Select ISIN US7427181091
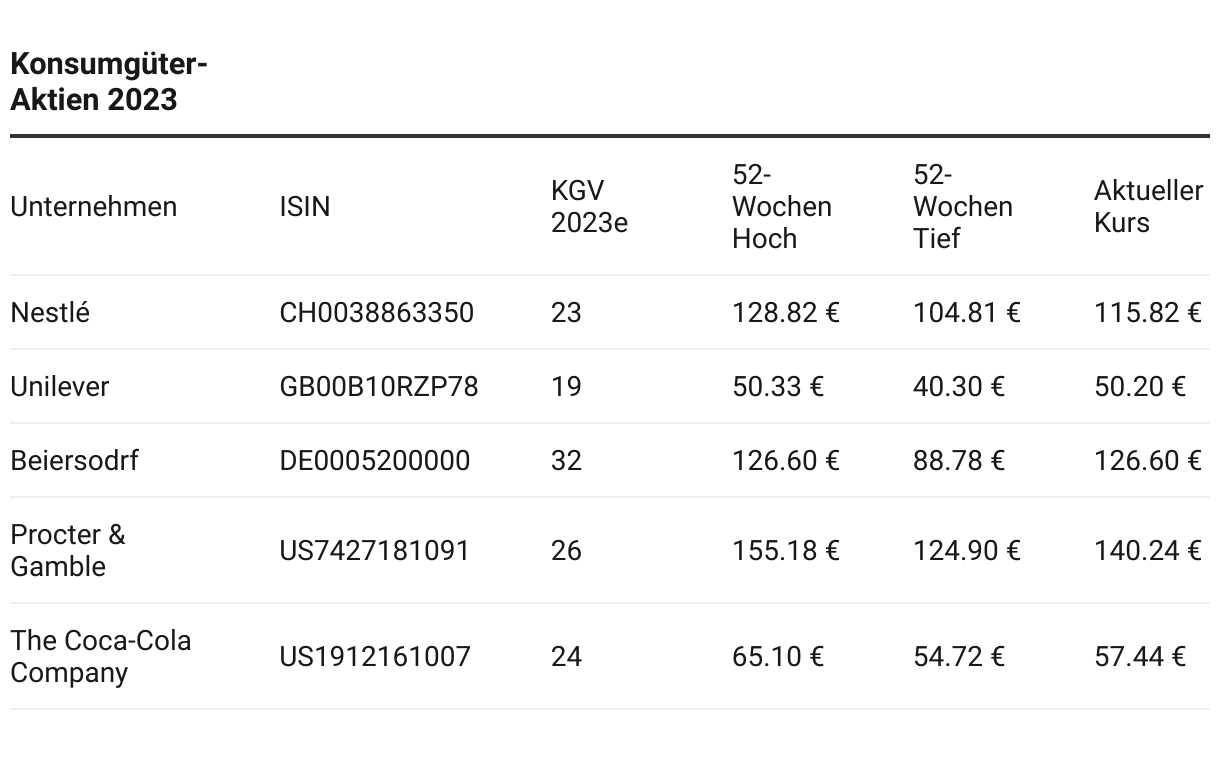Image resolution: width=1220 pixels, height=760 pixels. (x=375, y=551)
